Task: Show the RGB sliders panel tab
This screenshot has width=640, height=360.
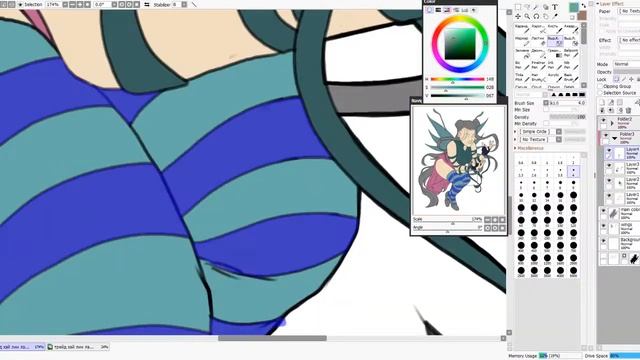Action: tap(438, 10)
